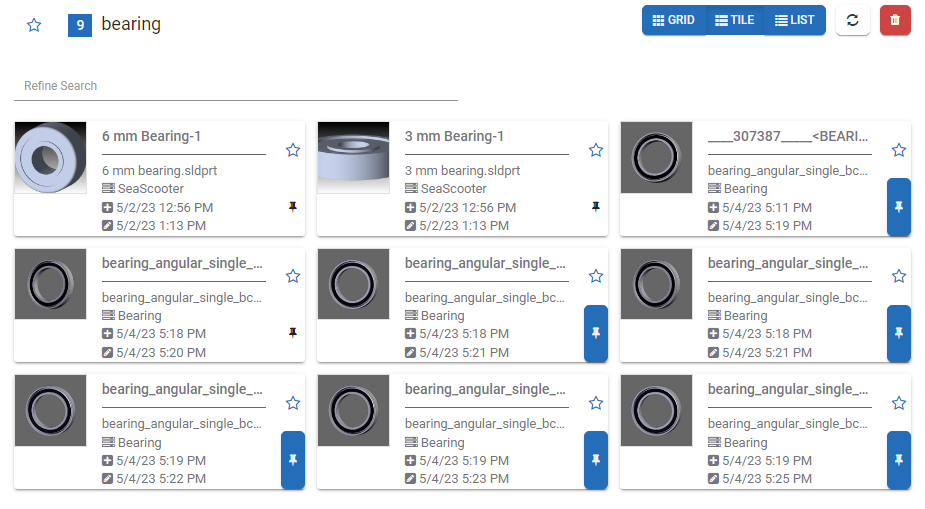Toggle blue pin on card modified 5:23 PM
The height and width of the screenshot is (509, 925).
coord(596,460)
